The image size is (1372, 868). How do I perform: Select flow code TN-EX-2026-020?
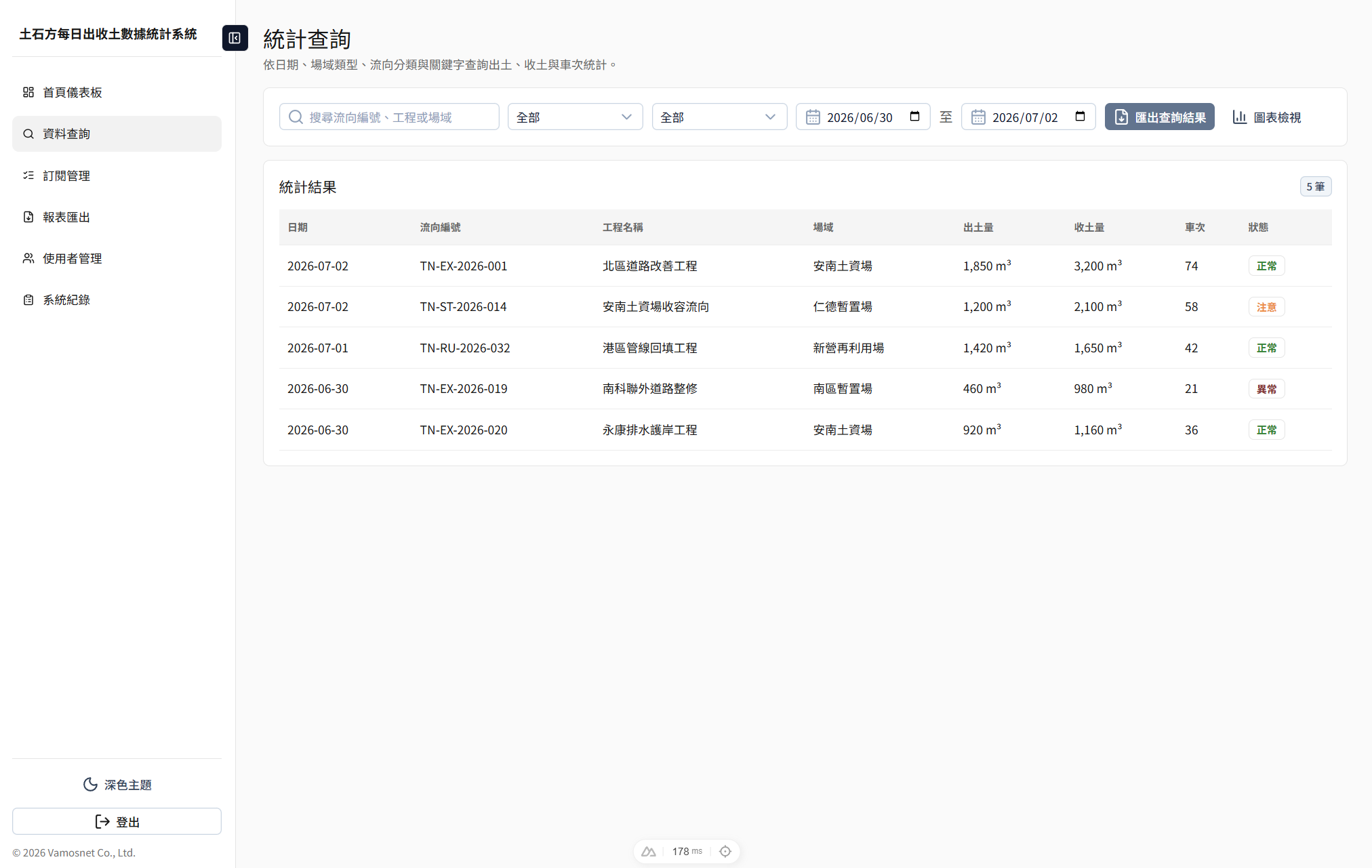464,430
